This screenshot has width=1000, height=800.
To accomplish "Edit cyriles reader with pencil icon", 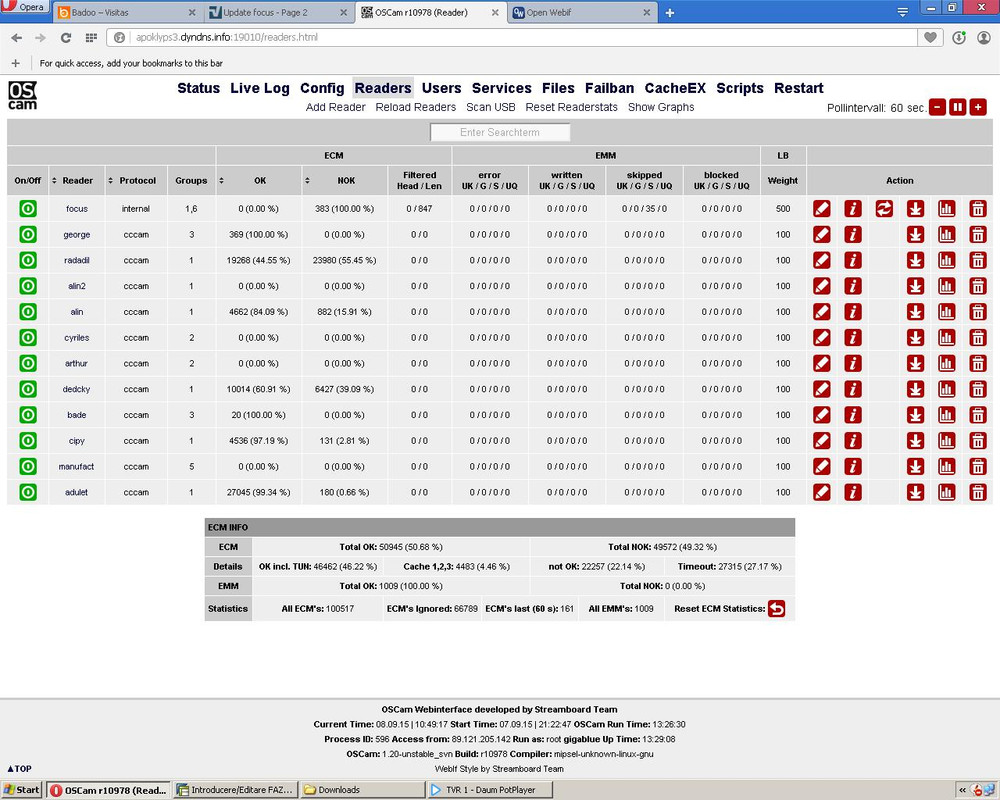I will tap(821, 337).
